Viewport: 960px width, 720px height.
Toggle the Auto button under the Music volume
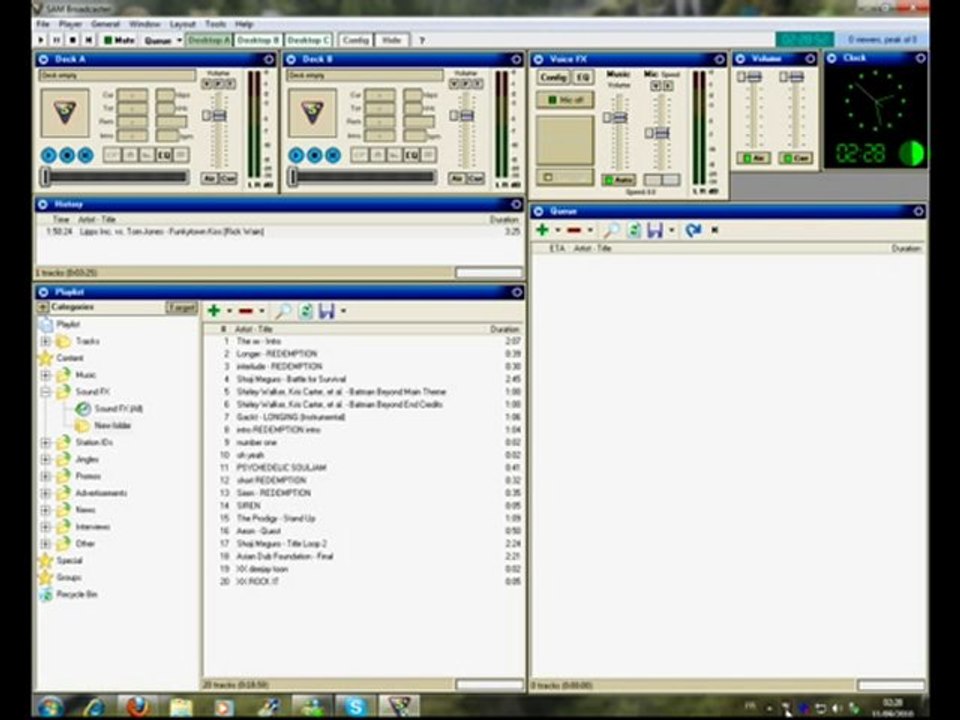(619, 180)
